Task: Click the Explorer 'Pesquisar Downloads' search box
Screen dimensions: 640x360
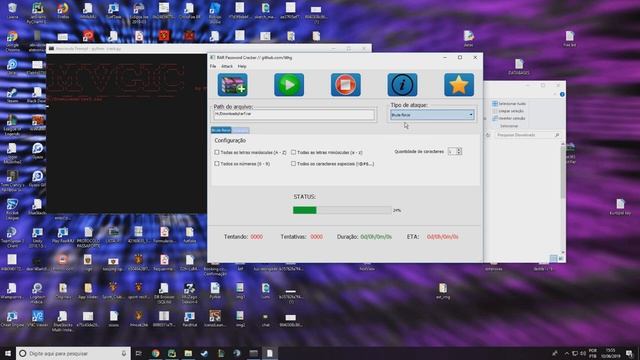Action: [527, 135]
